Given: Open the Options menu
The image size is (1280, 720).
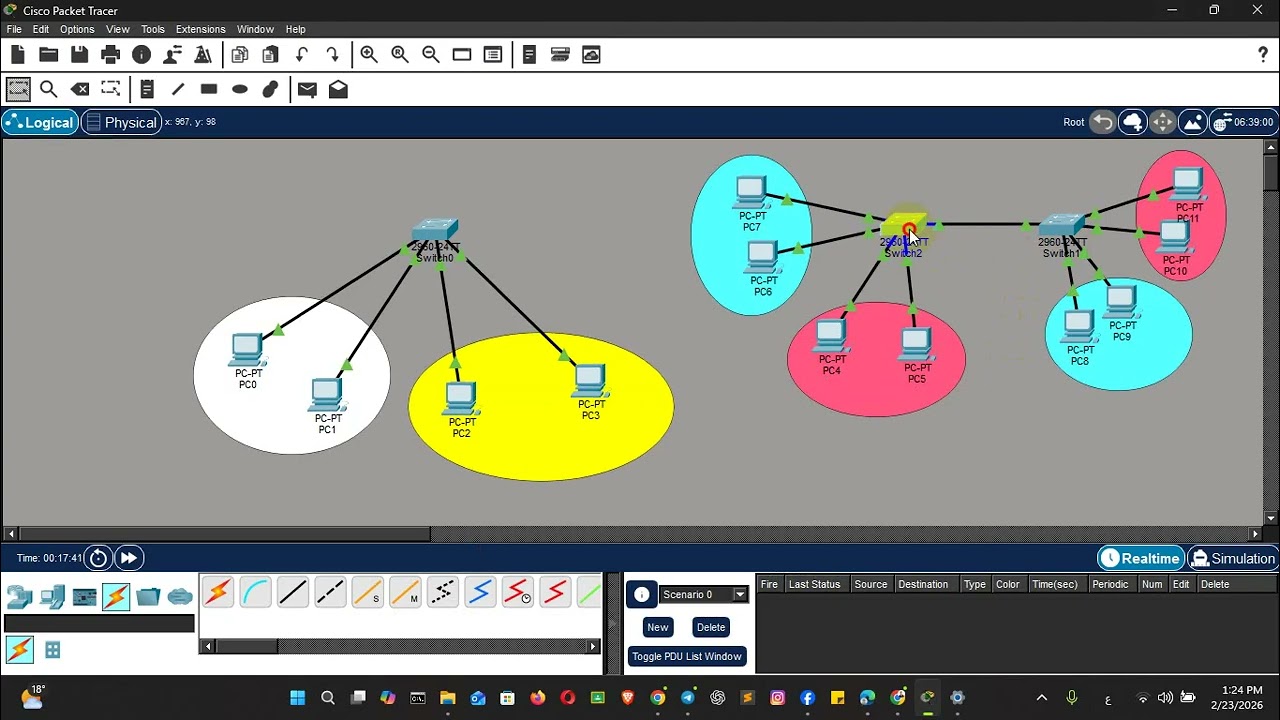Looking at the screenshot, I should pyautogui.click(x=77, y=29).
